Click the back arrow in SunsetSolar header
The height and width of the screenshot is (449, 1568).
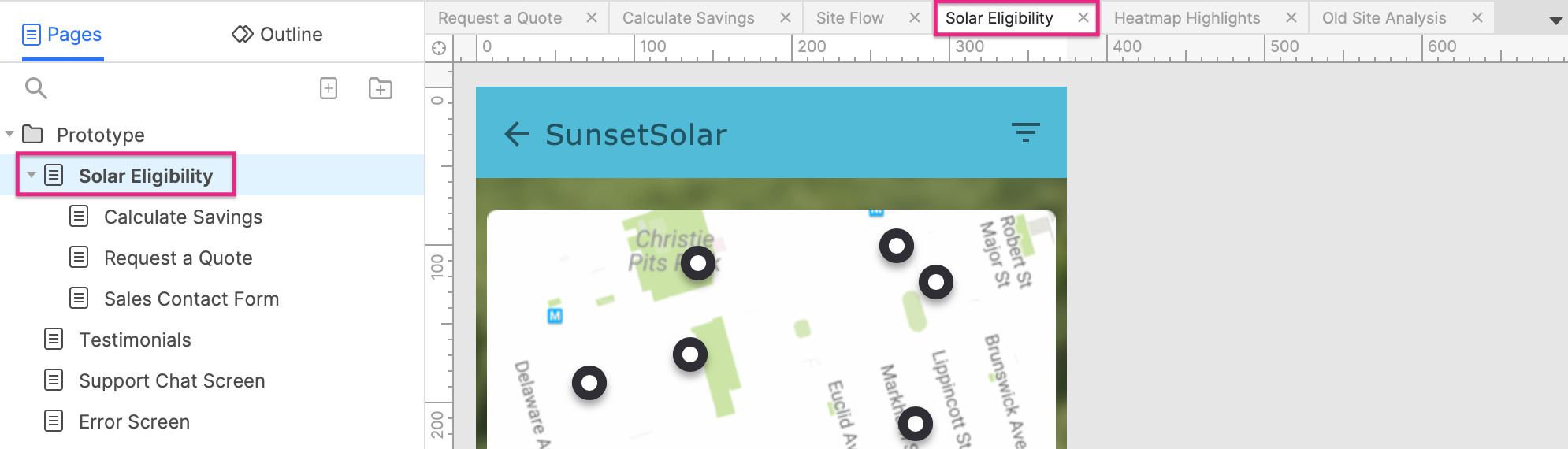pyautogui.click(x=517, y=134)
